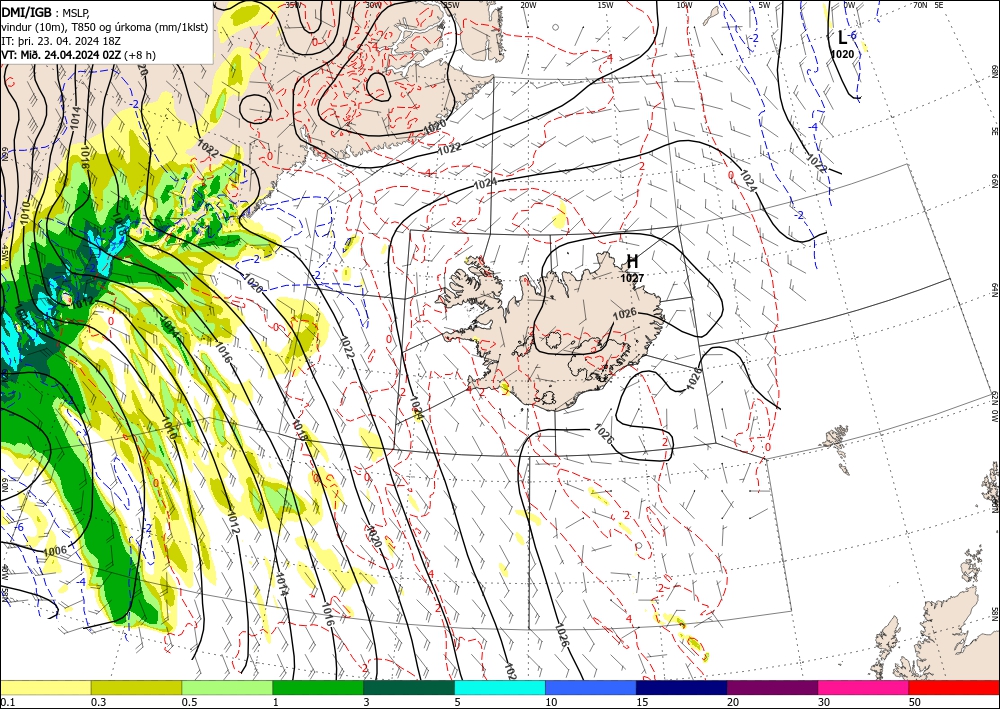
Task: Click the 5W longitude label at top
Action: [x=764, y=5]
